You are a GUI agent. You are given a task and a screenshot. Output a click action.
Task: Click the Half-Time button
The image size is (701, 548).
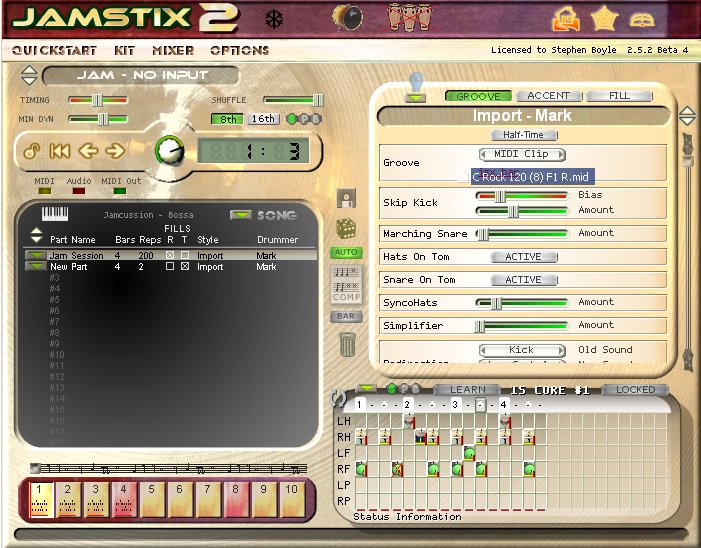click(x=522, y=135)
